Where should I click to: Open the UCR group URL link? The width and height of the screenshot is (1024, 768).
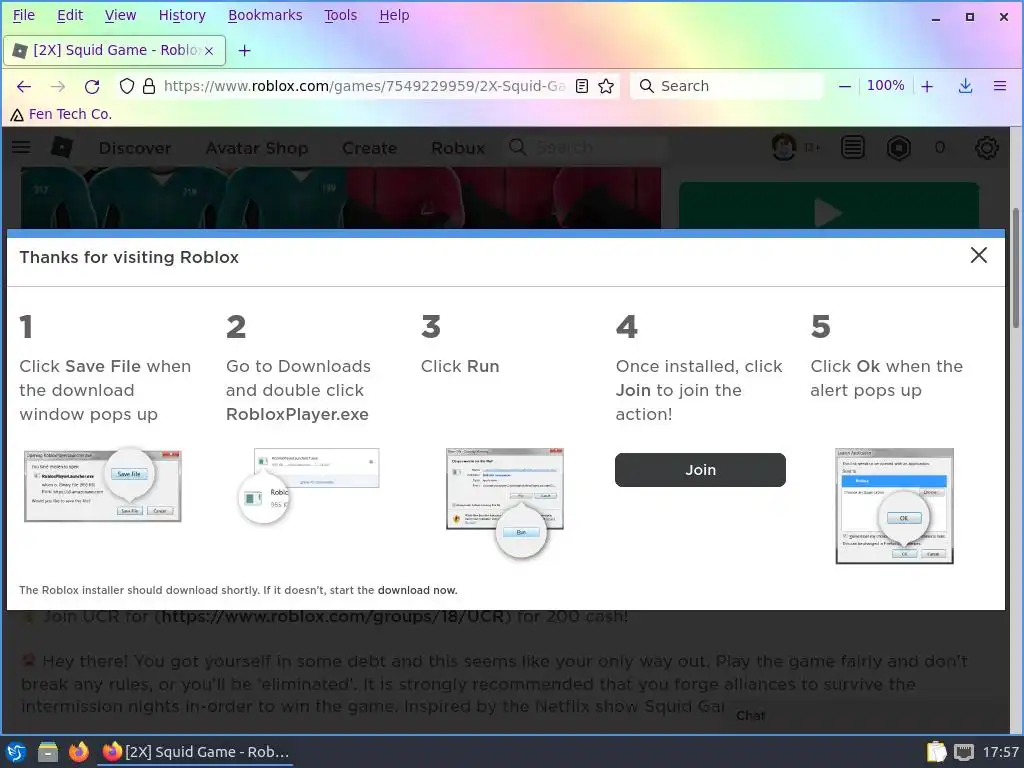333,616
